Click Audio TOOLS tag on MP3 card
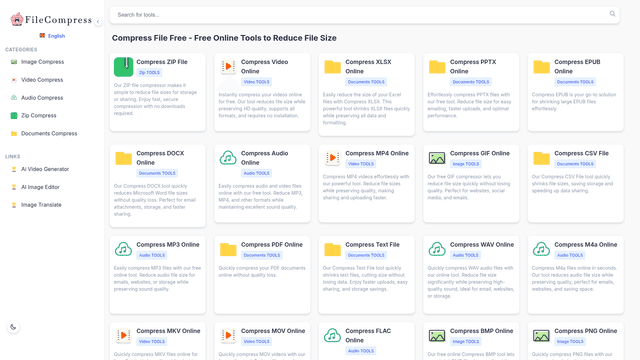 [x=152, y=256]
